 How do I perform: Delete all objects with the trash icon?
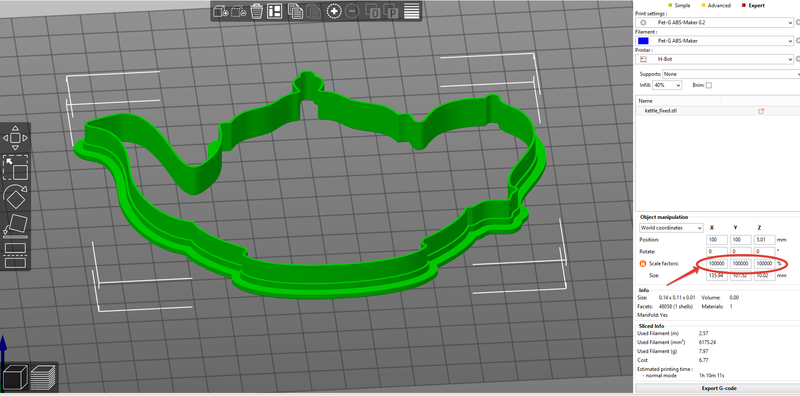point(257,11)
